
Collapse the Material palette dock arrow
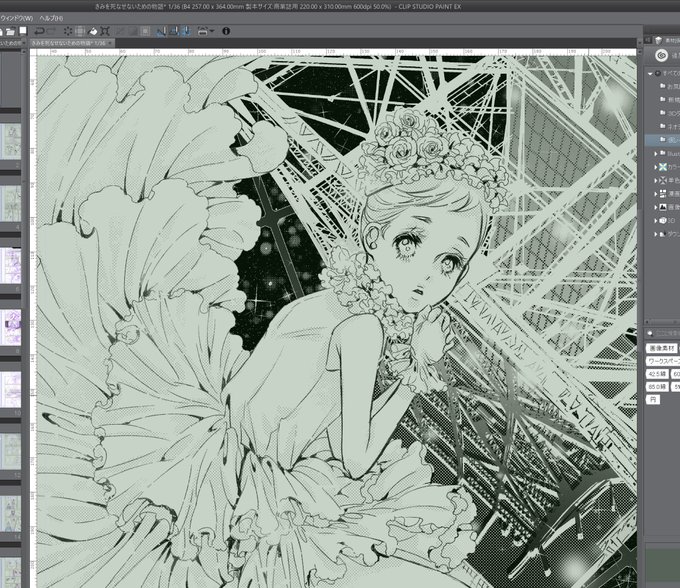click(x=647, y=40)
